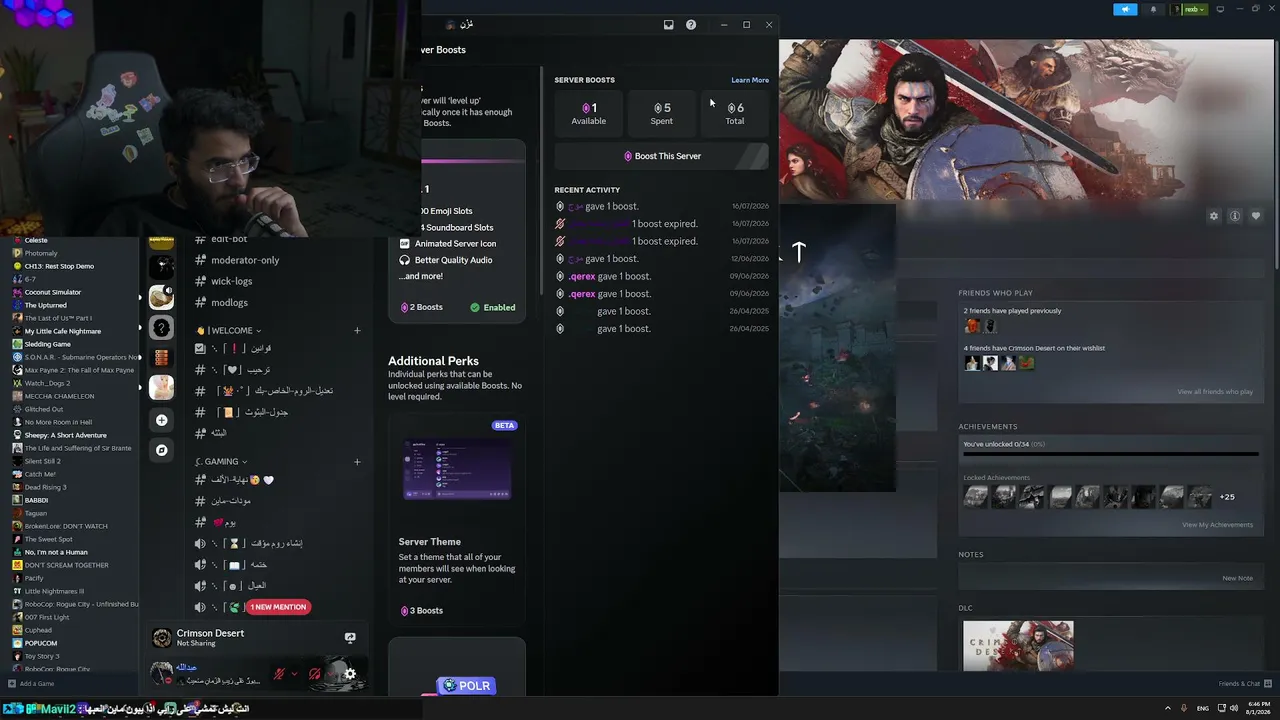Select Photomaly in Steam library
The image size is (1280, 720).
(x=41, y=253)
